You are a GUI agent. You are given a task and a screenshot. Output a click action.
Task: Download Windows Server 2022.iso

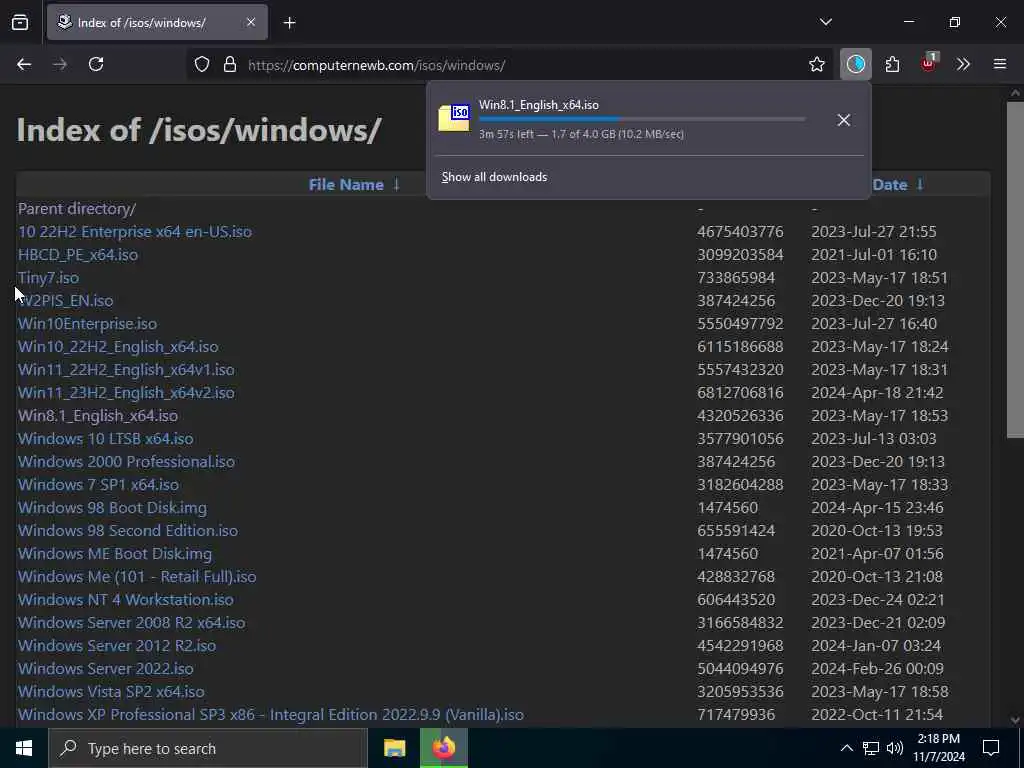(106, 669)
